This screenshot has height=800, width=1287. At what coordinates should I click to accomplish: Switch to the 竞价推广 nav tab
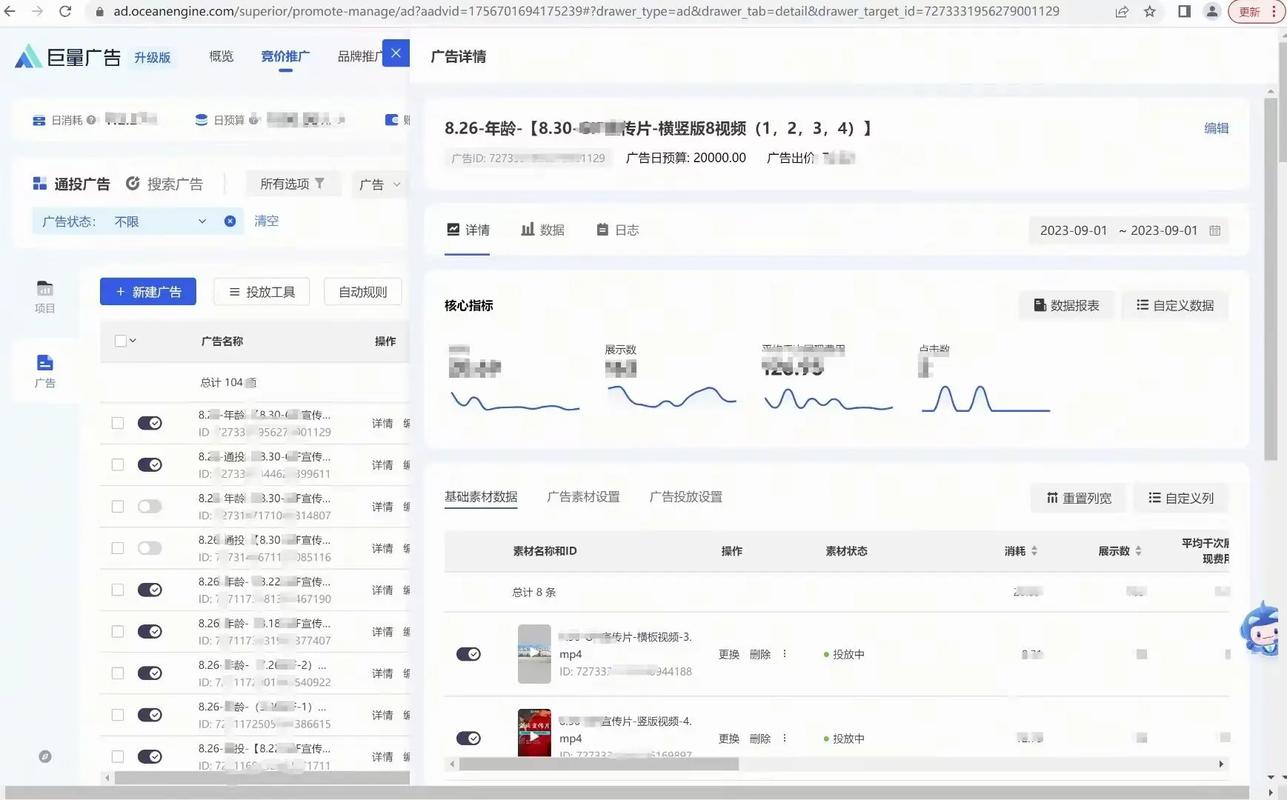coord(285,56)
